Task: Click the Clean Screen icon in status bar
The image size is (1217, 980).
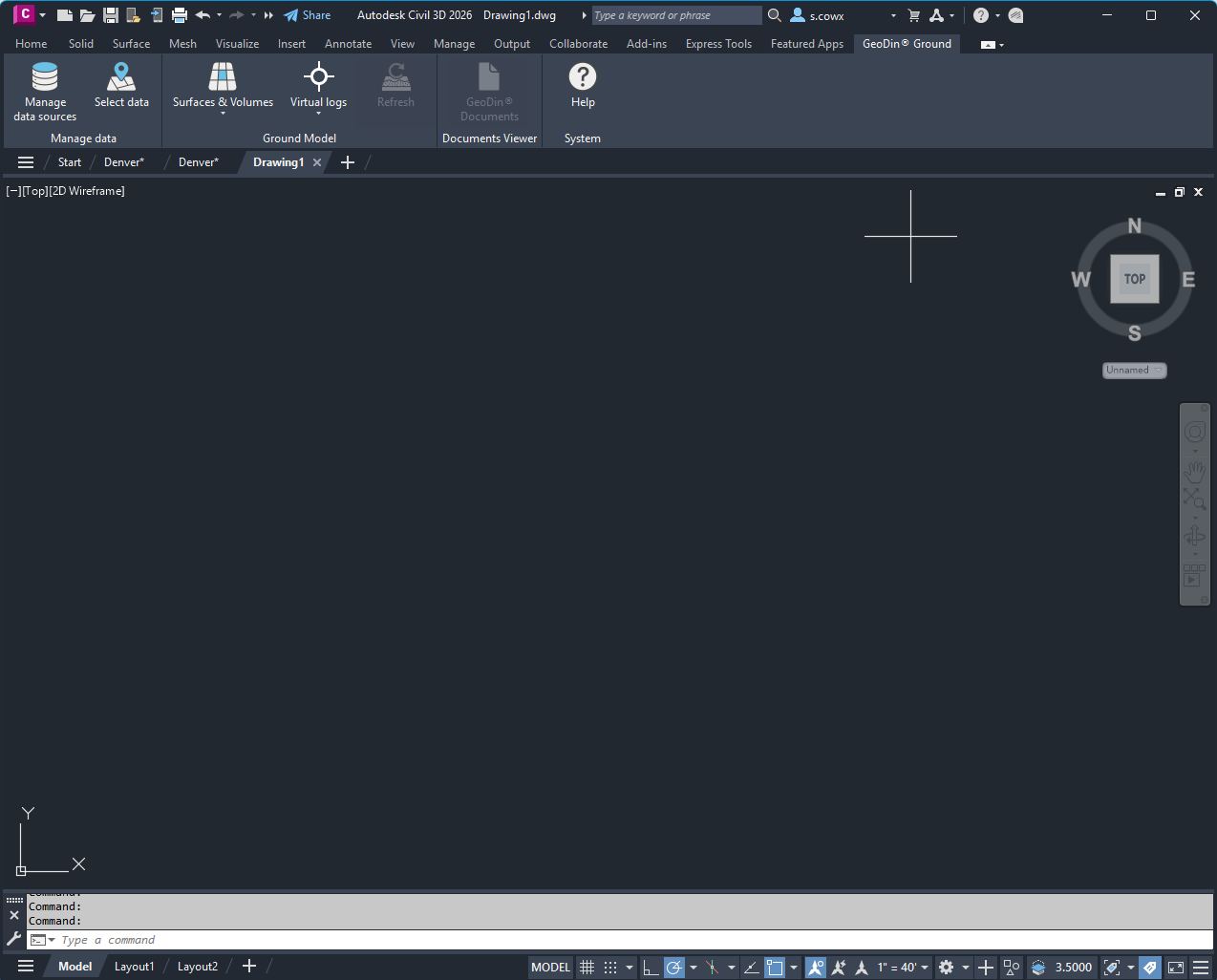Action: point(1176,968)
